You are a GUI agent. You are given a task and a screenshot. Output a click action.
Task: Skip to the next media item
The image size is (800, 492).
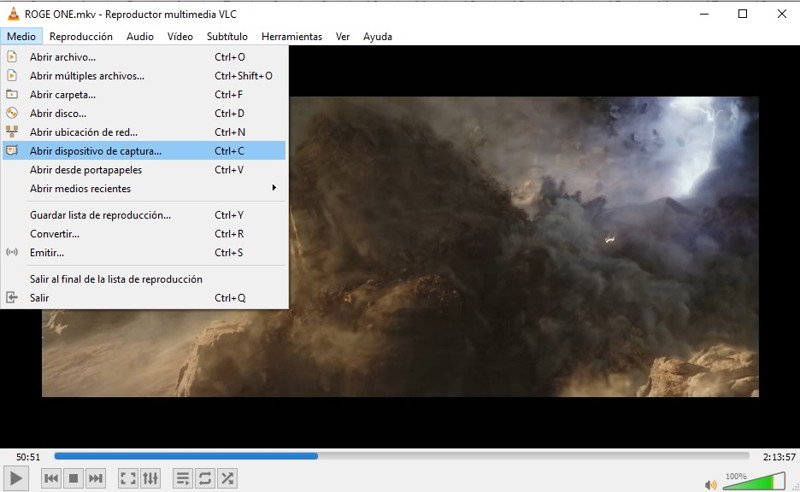[x=95, y=479]
